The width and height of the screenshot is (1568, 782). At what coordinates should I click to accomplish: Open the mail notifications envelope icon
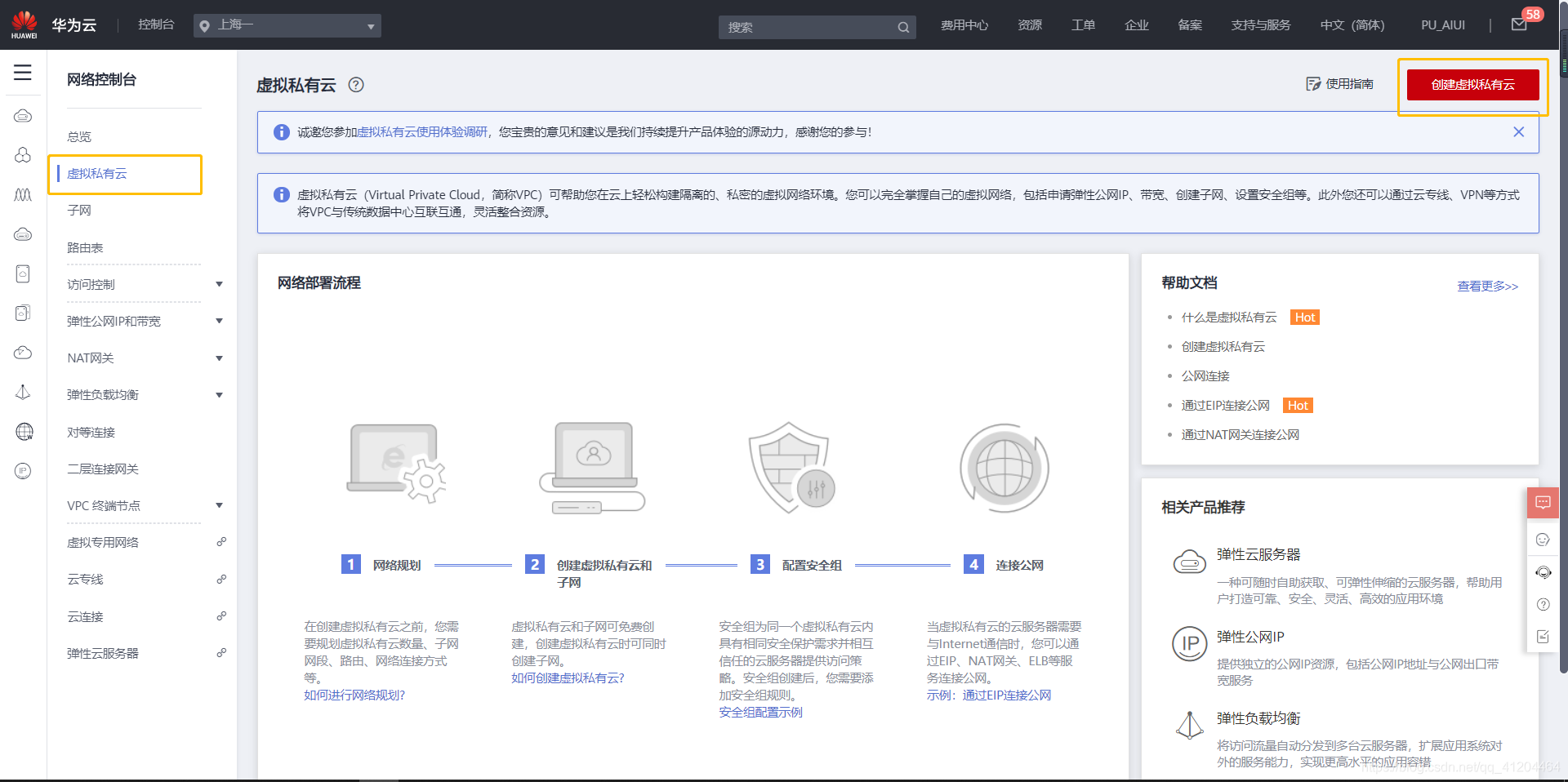1519,24
